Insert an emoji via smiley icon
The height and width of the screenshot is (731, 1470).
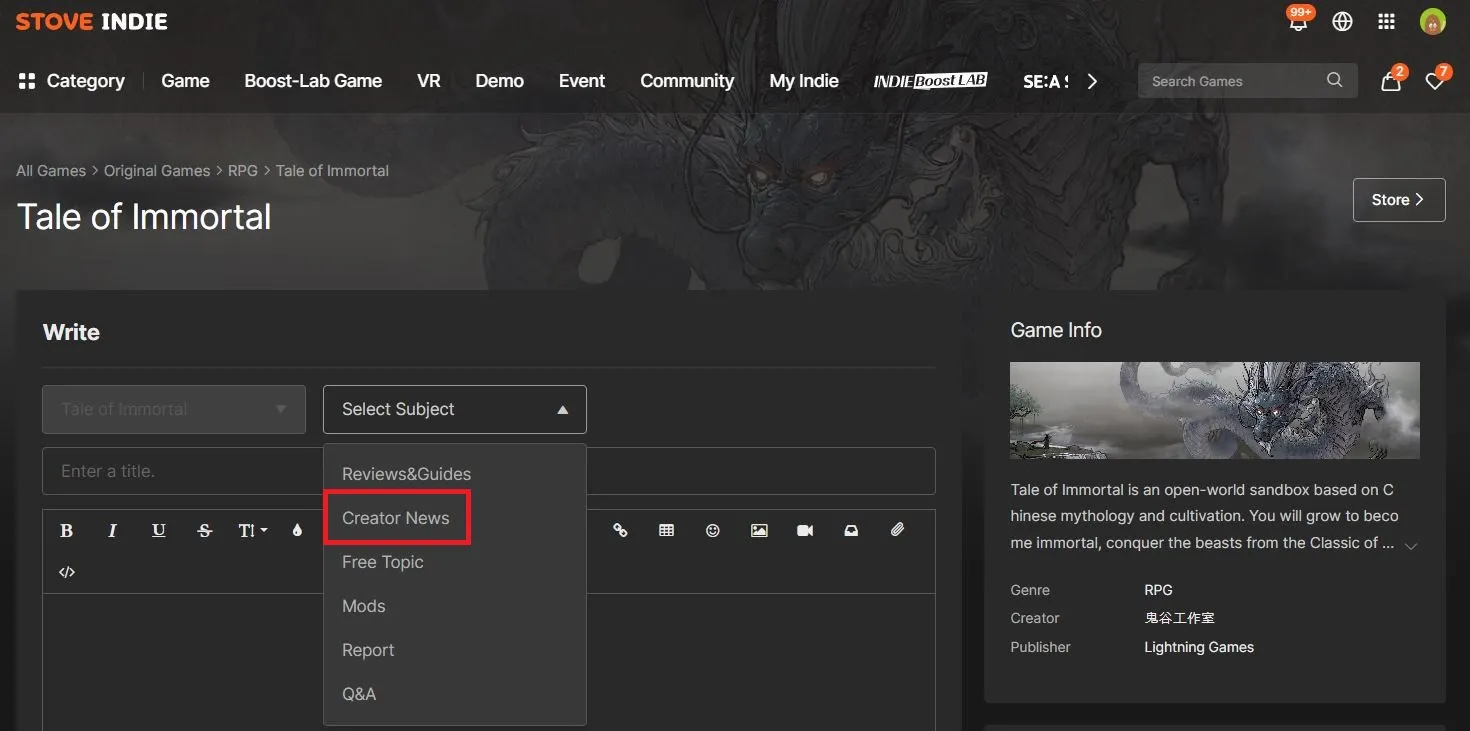tap(712, 531)
